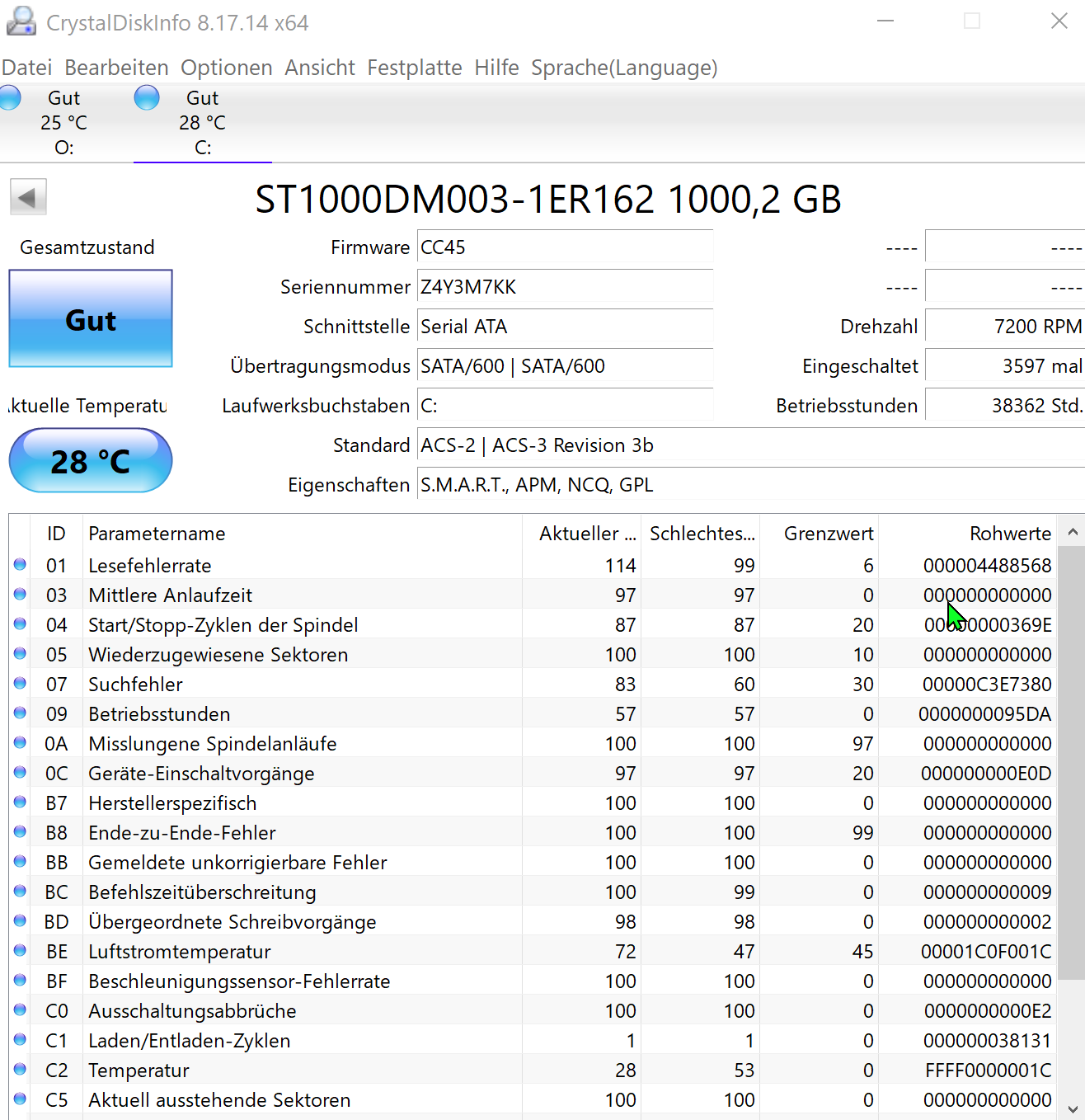
Task: Sort by Rohwerte column header
Action: [x=966, y=534]
